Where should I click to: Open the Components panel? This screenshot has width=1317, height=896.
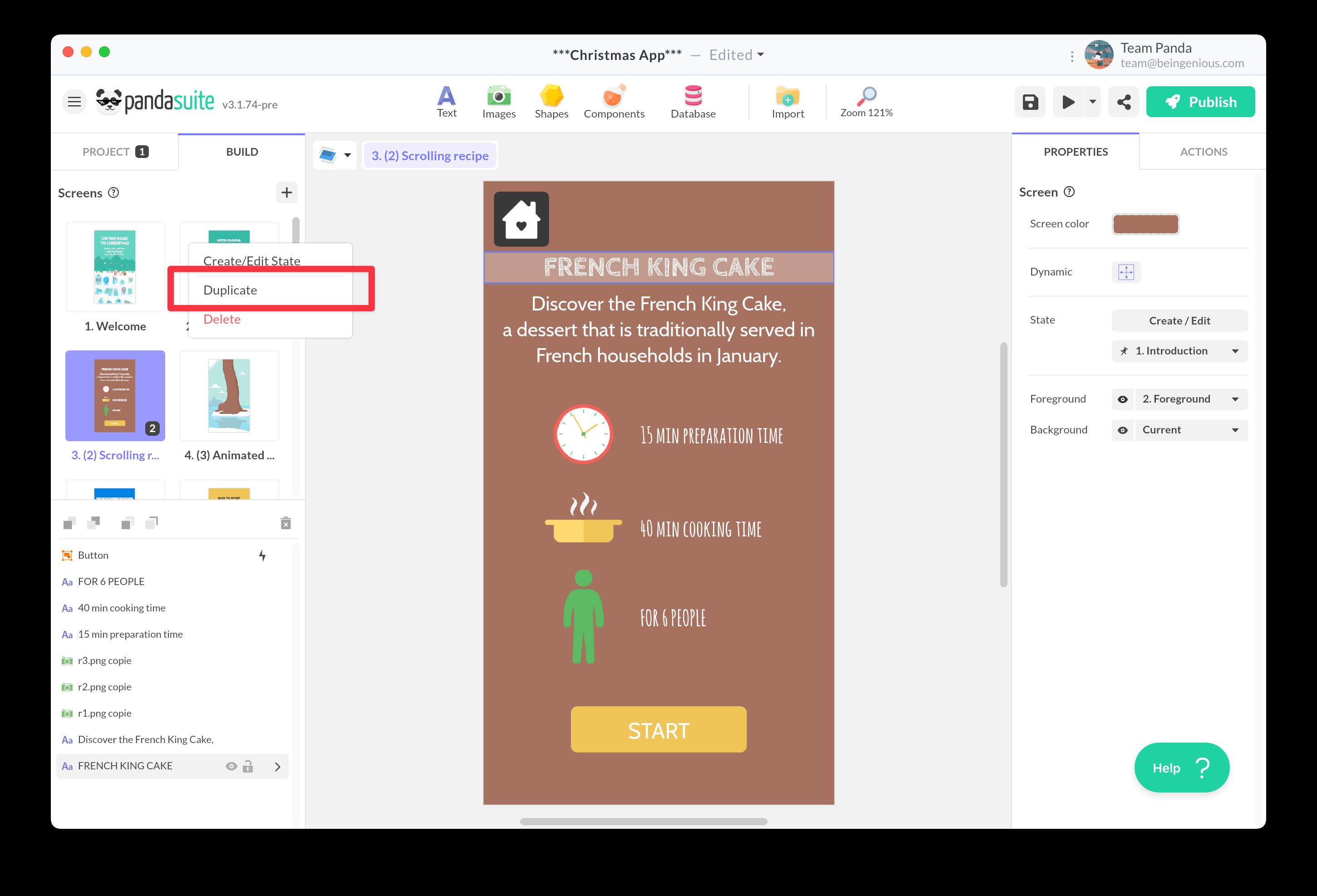click(x=614, y=101)
